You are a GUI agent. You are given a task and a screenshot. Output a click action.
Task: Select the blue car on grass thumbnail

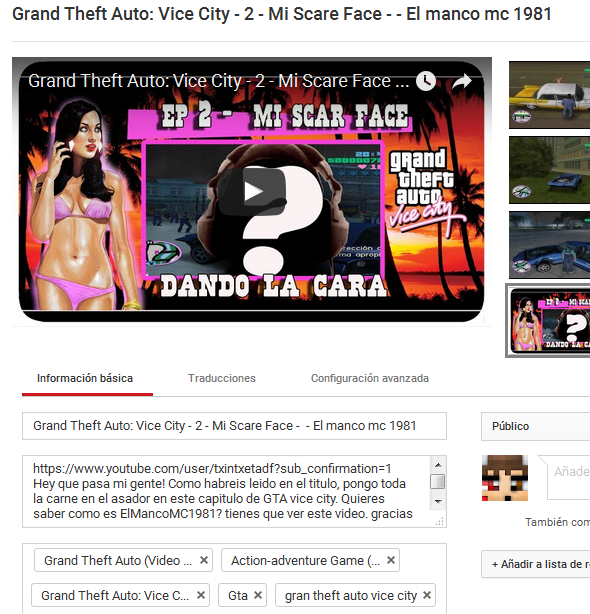pos(549,170)
